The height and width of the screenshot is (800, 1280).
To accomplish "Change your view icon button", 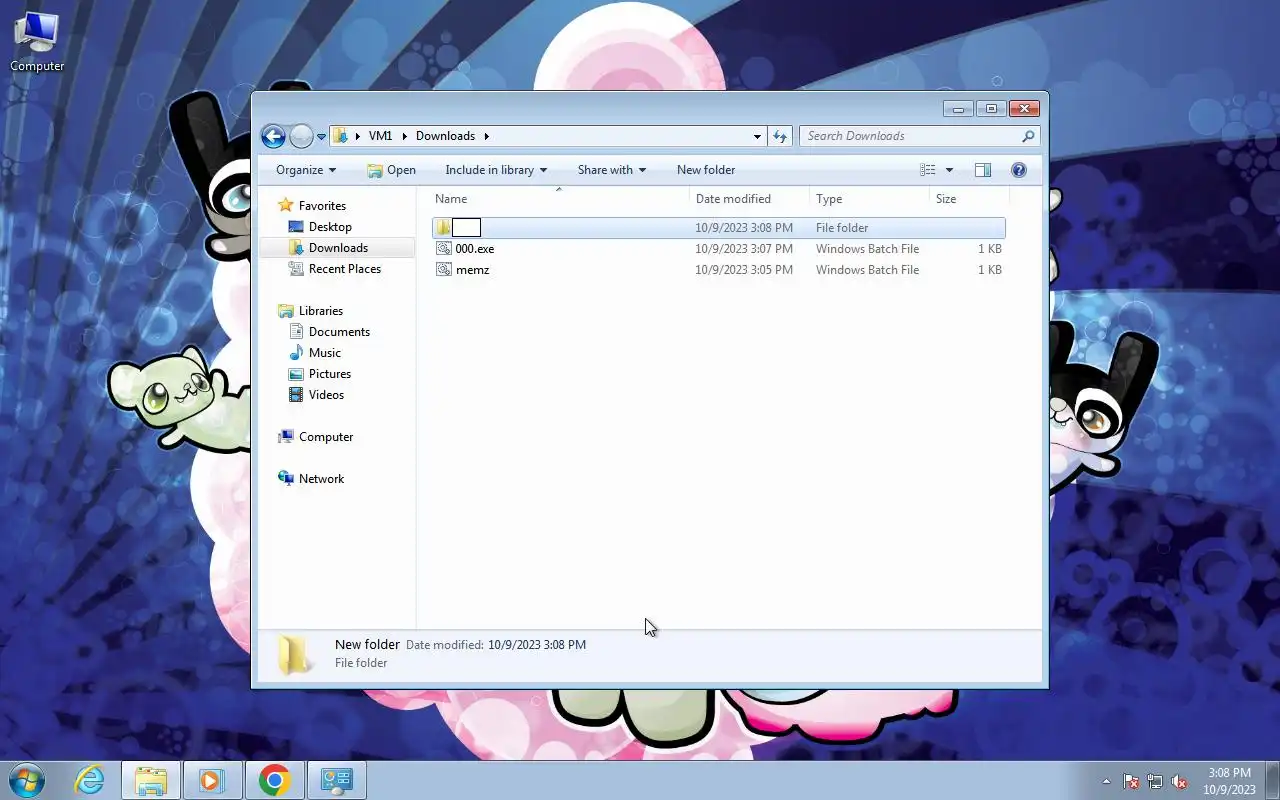I will click(928, 170).
